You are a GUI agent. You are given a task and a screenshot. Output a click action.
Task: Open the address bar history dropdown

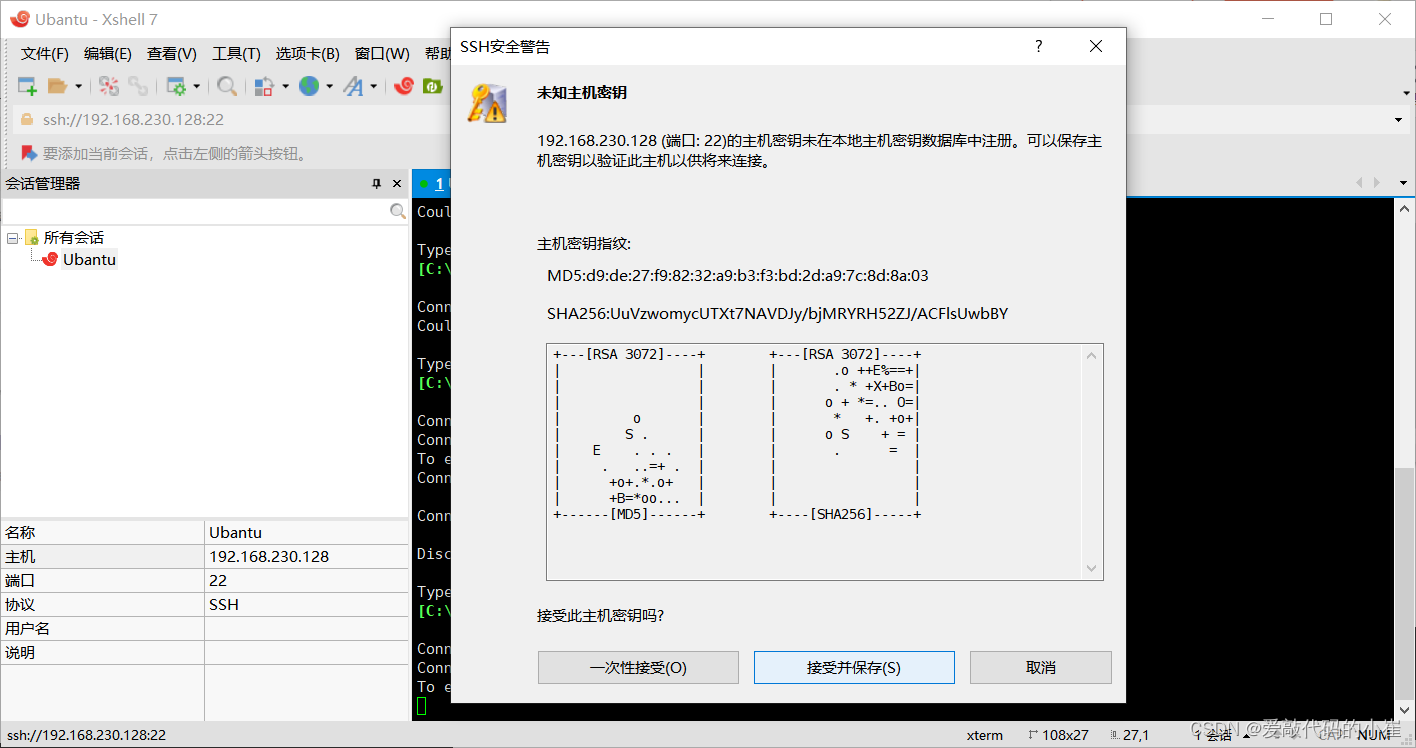tap(1398, 120)
